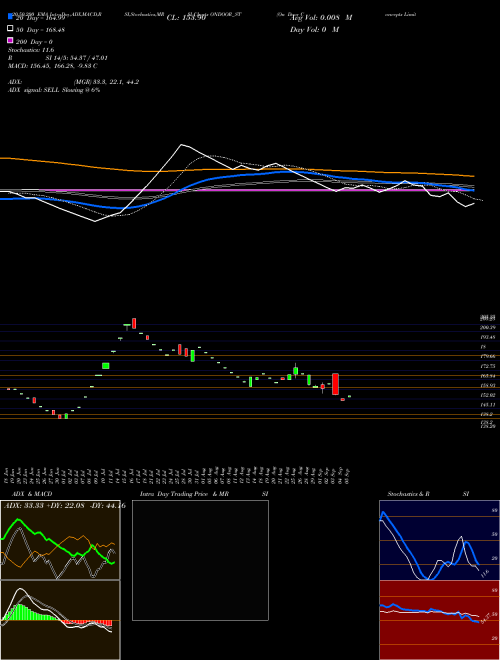This screenshot has height=660, width=500.
Task: Click the 'Intra Day Trading Price & MR' panel title
Action: (184, 494)
